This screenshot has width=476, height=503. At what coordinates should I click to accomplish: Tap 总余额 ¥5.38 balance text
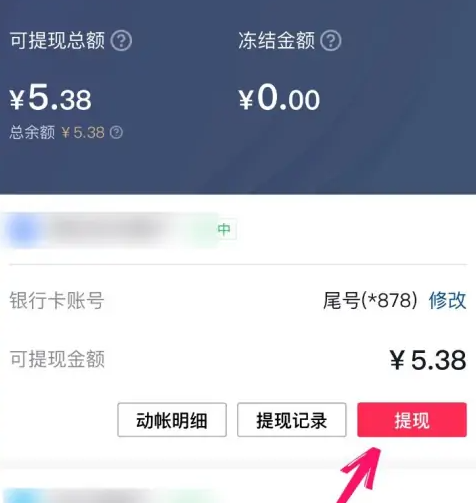coord(57,132)
